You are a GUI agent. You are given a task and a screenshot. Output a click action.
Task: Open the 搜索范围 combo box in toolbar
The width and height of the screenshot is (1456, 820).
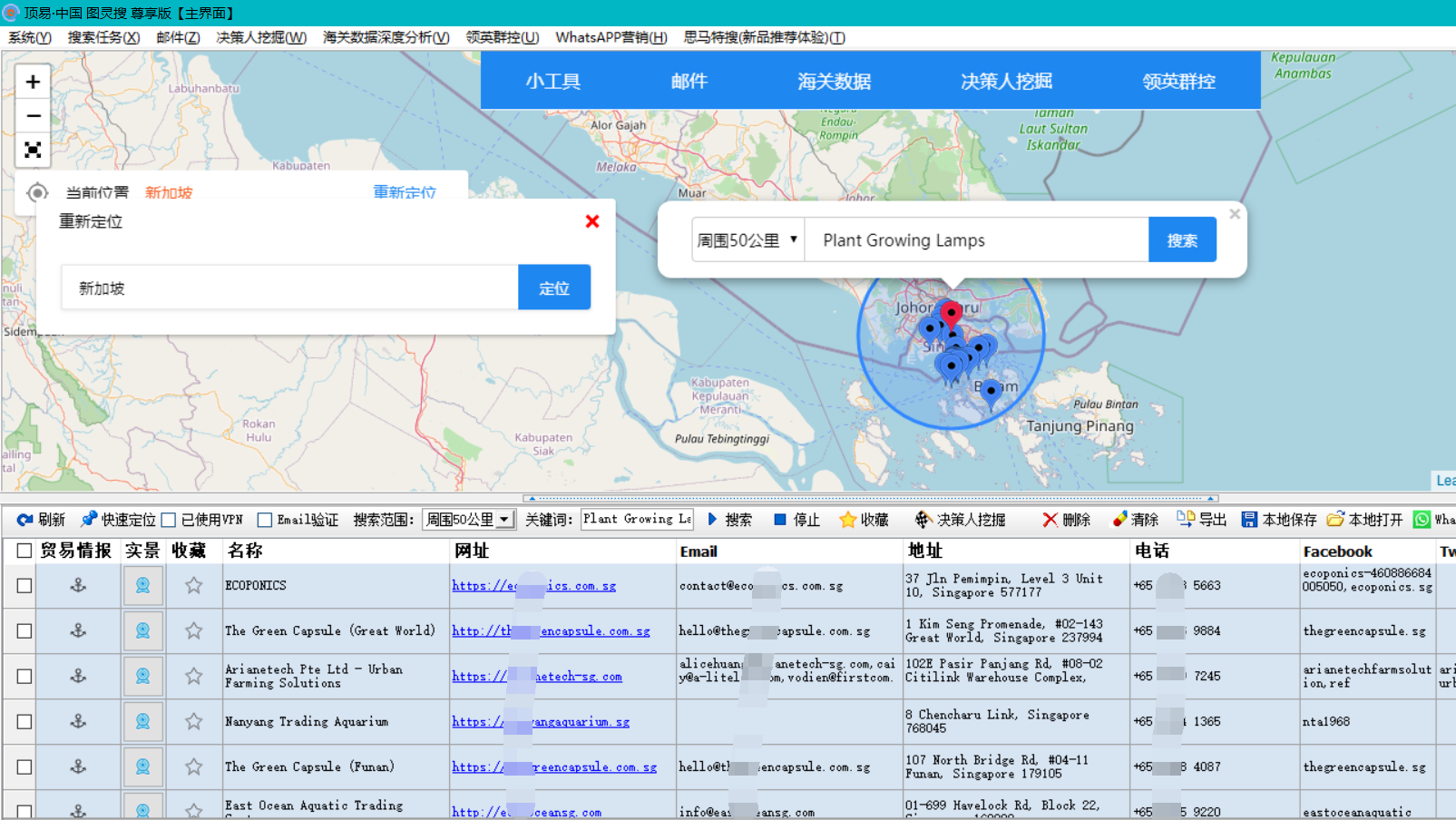(468, 520)
